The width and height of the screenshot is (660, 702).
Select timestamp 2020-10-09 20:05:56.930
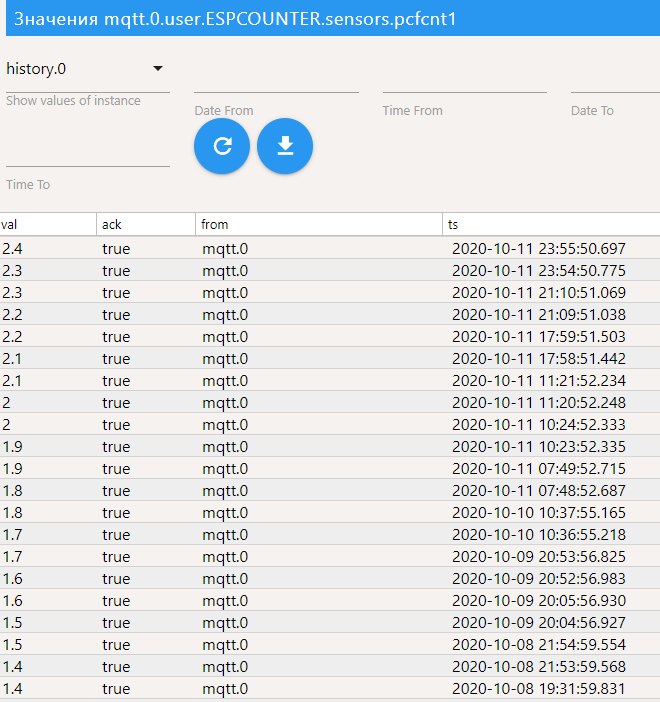[539, 600]
